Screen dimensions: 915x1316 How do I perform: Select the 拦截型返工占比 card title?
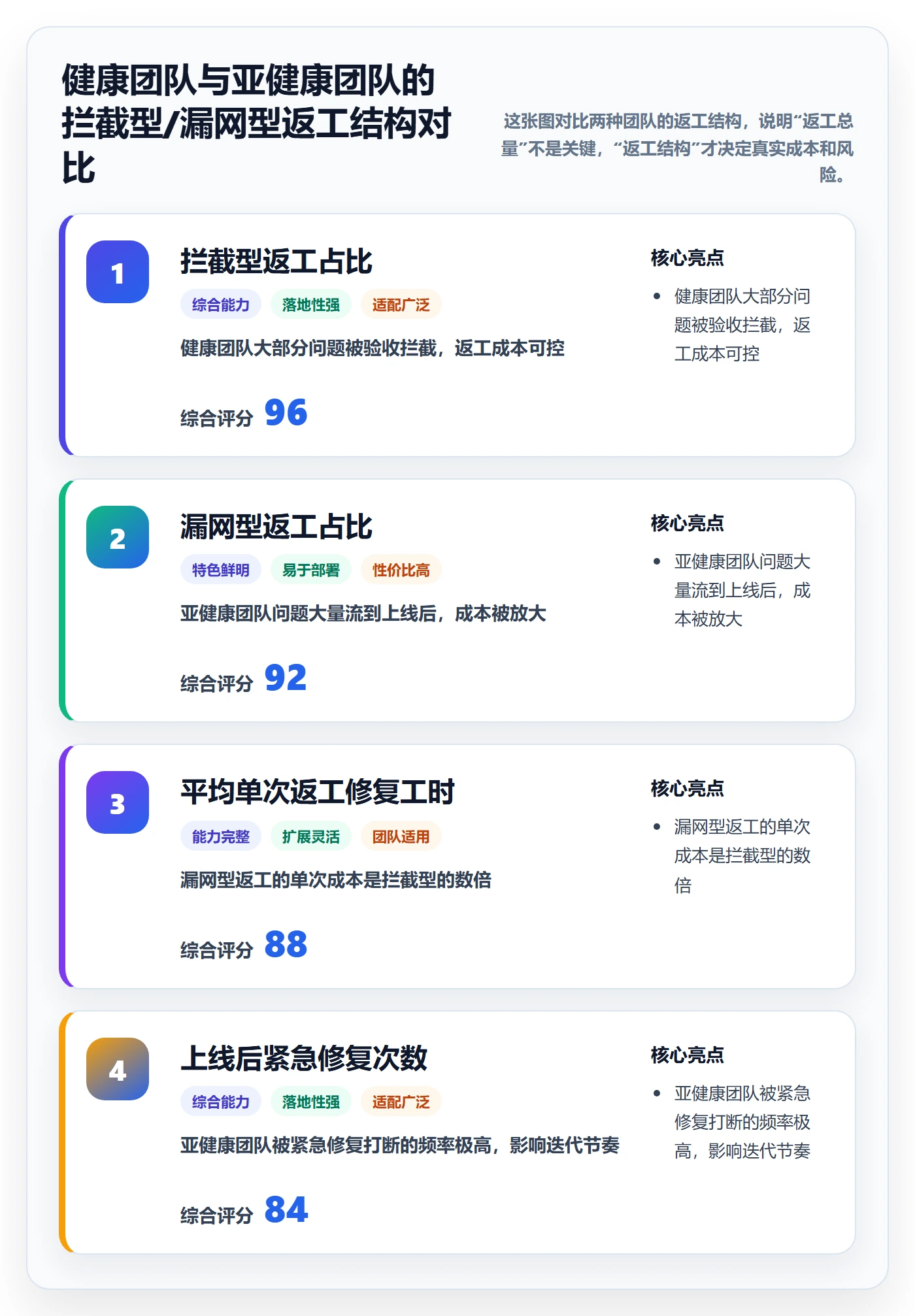click(276, 261)
